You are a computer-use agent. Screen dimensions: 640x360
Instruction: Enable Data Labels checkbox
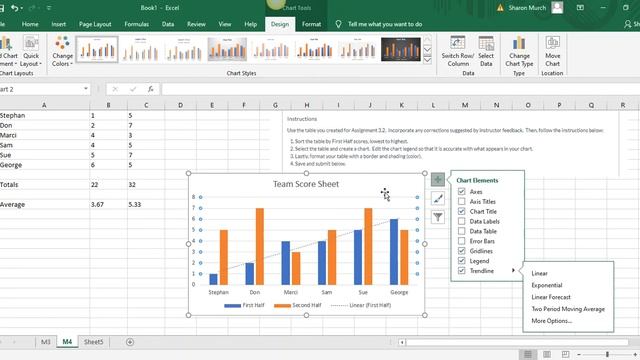click(461, 221)
